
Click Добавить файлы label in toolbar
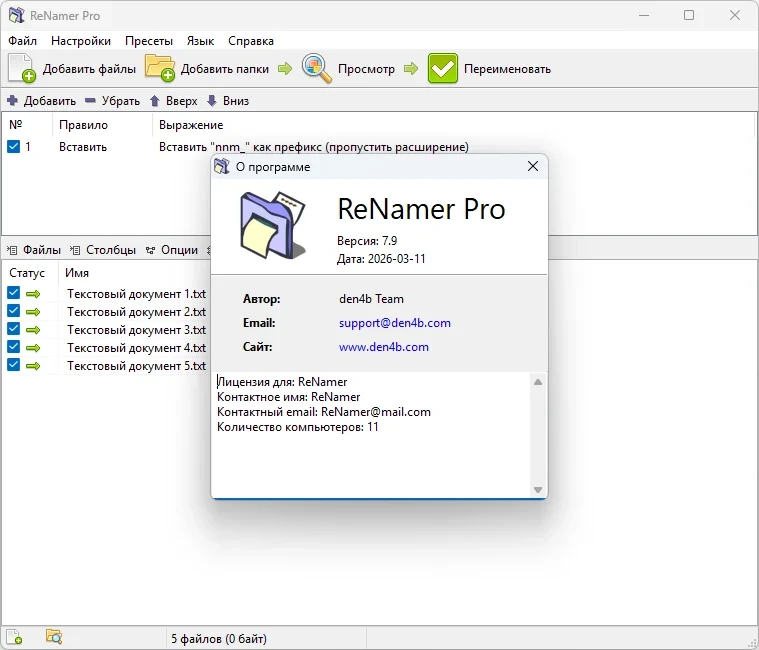coord(89,69)
